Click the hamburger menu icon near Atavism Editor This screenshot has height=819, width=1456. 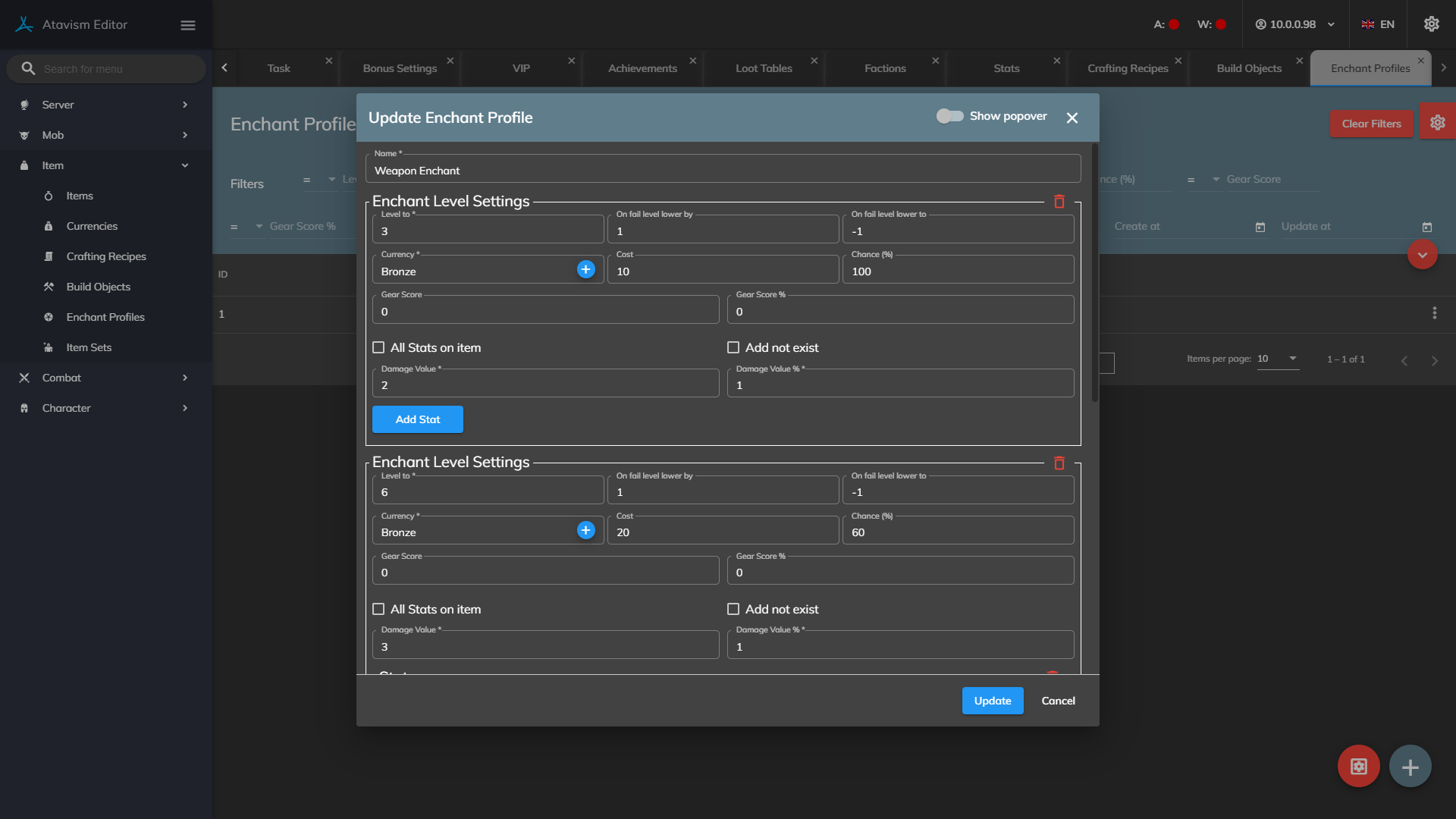tap(188, 25)
